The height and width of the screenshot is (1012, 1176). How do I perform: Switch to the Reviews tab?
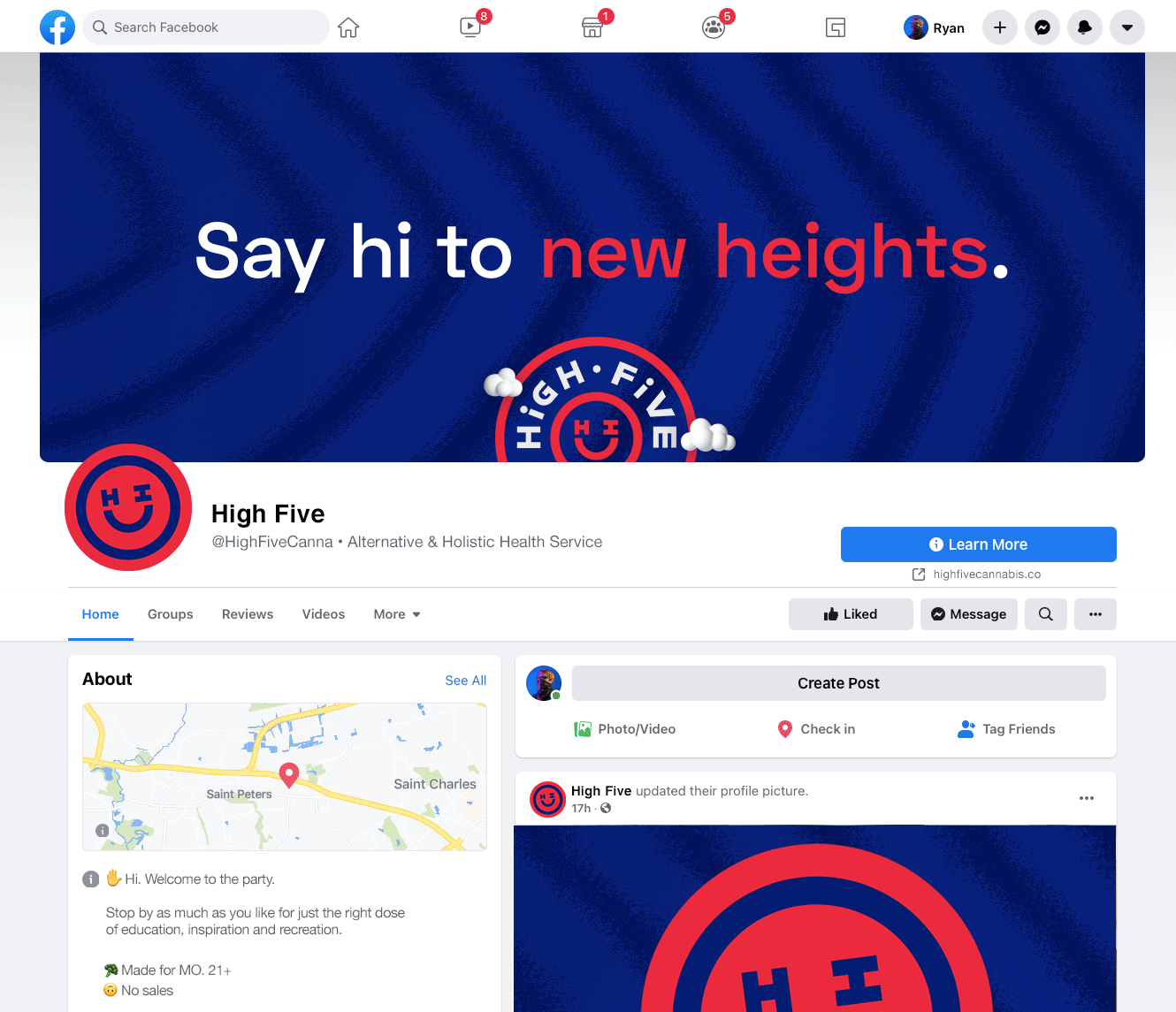248,614
